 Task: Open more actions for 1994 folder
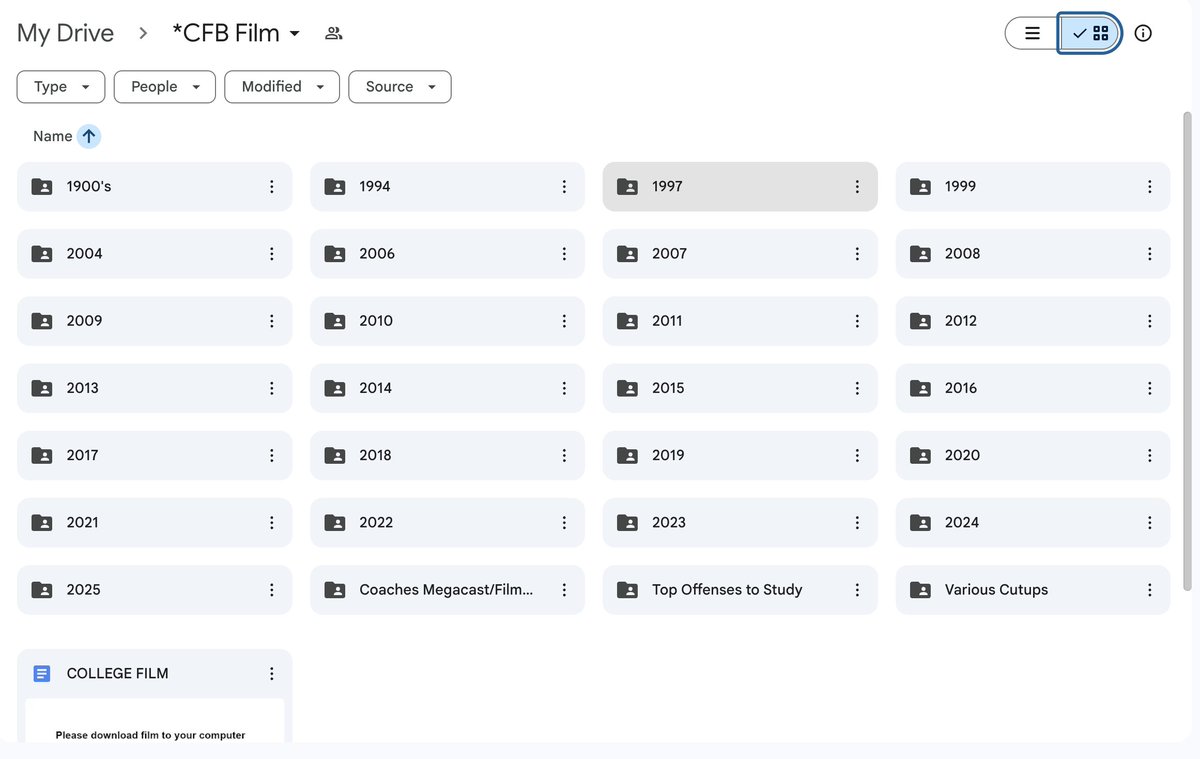564,187
